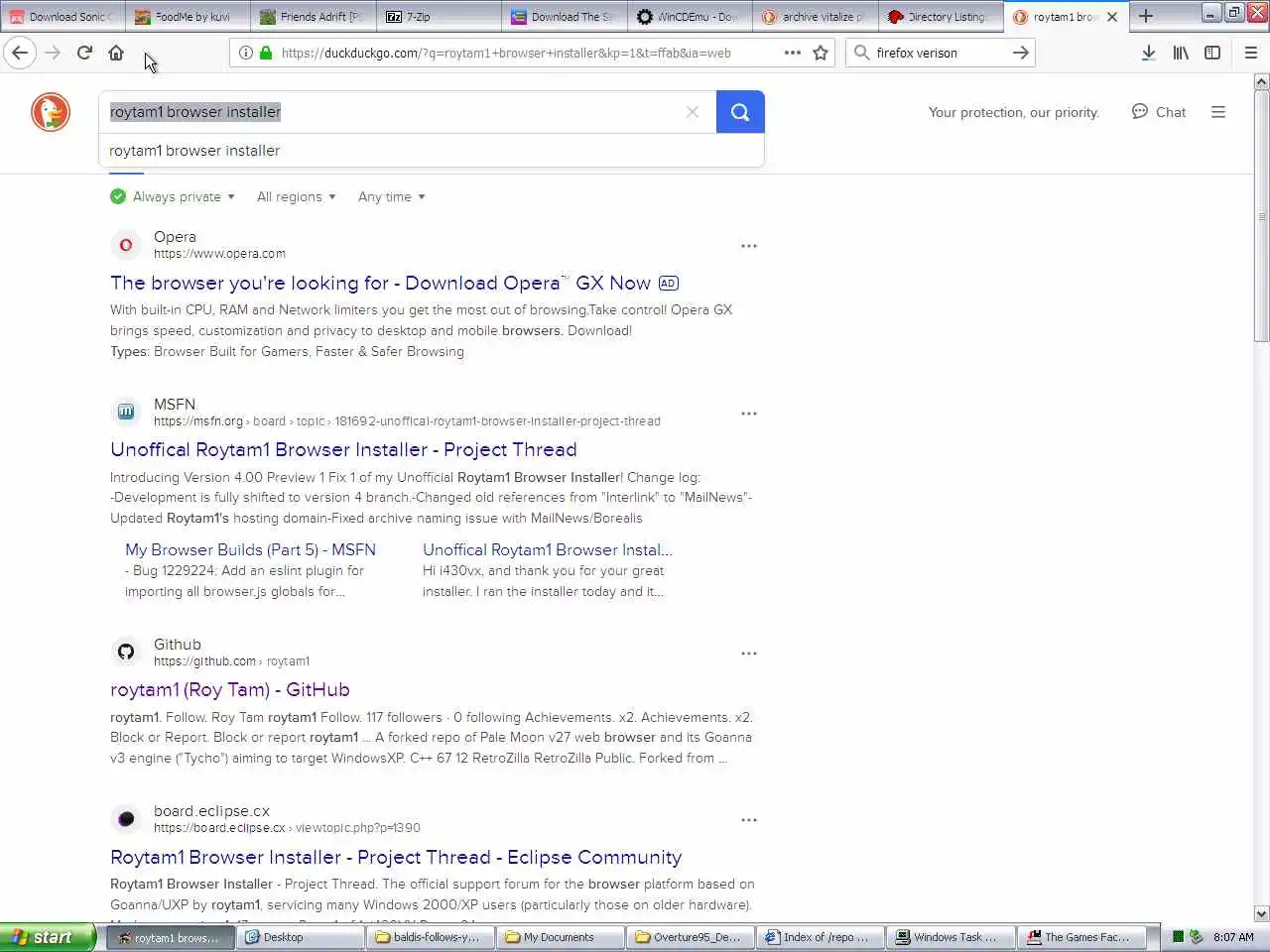Screen dimensions: 1270x952
Task: Switch to 7-Zip tab
Action: click(x=438, y=16)
